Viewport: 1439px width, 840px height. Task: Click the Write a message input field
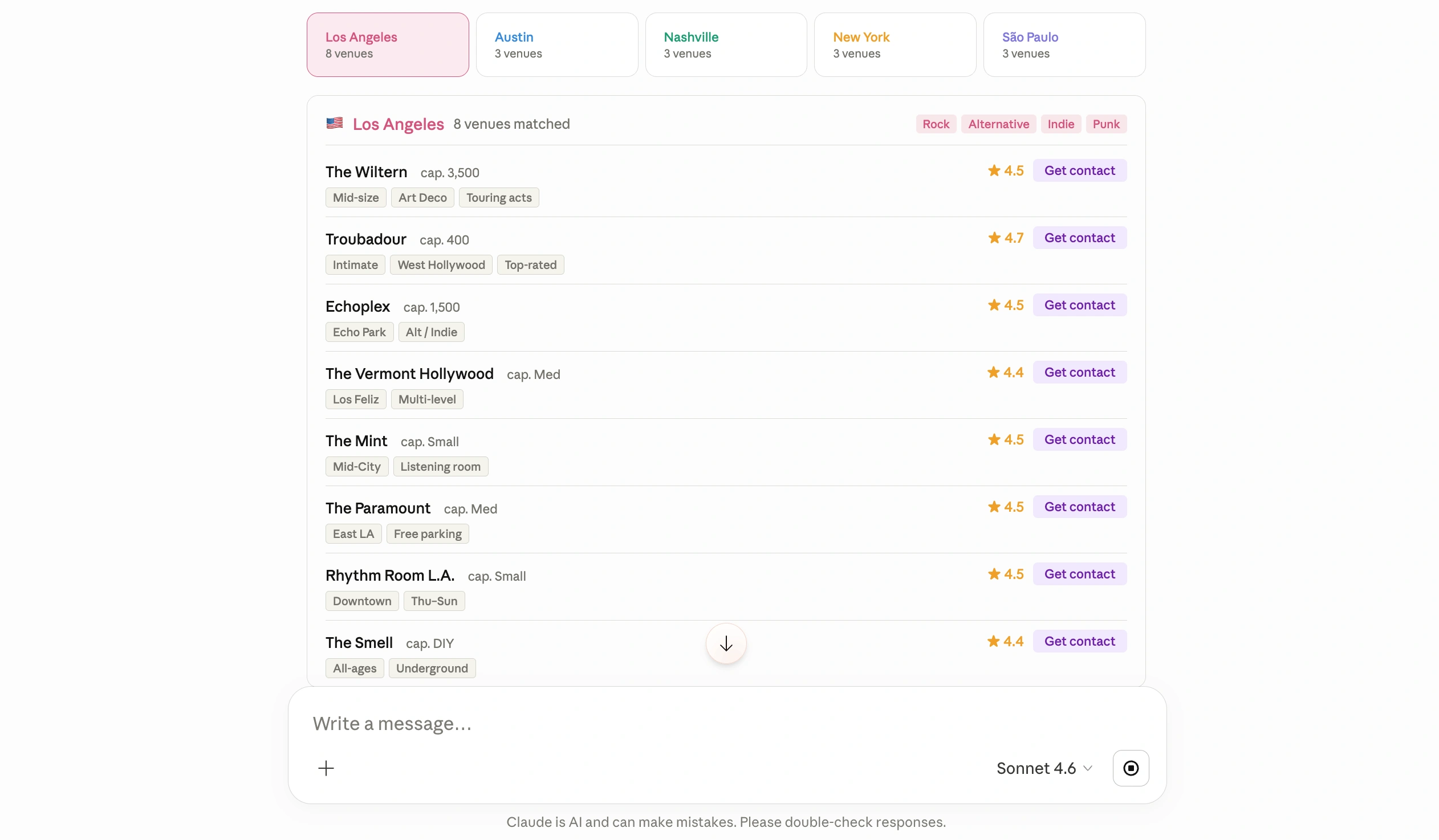(726, 724)
